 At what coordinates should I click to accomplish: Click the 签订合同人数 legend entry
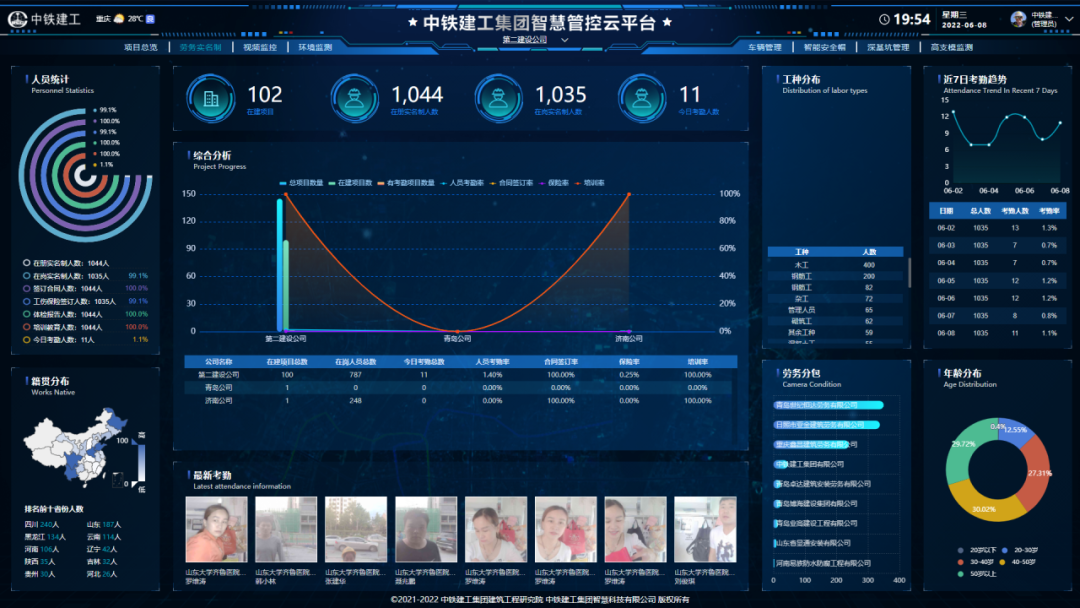[x=85, y=289]
